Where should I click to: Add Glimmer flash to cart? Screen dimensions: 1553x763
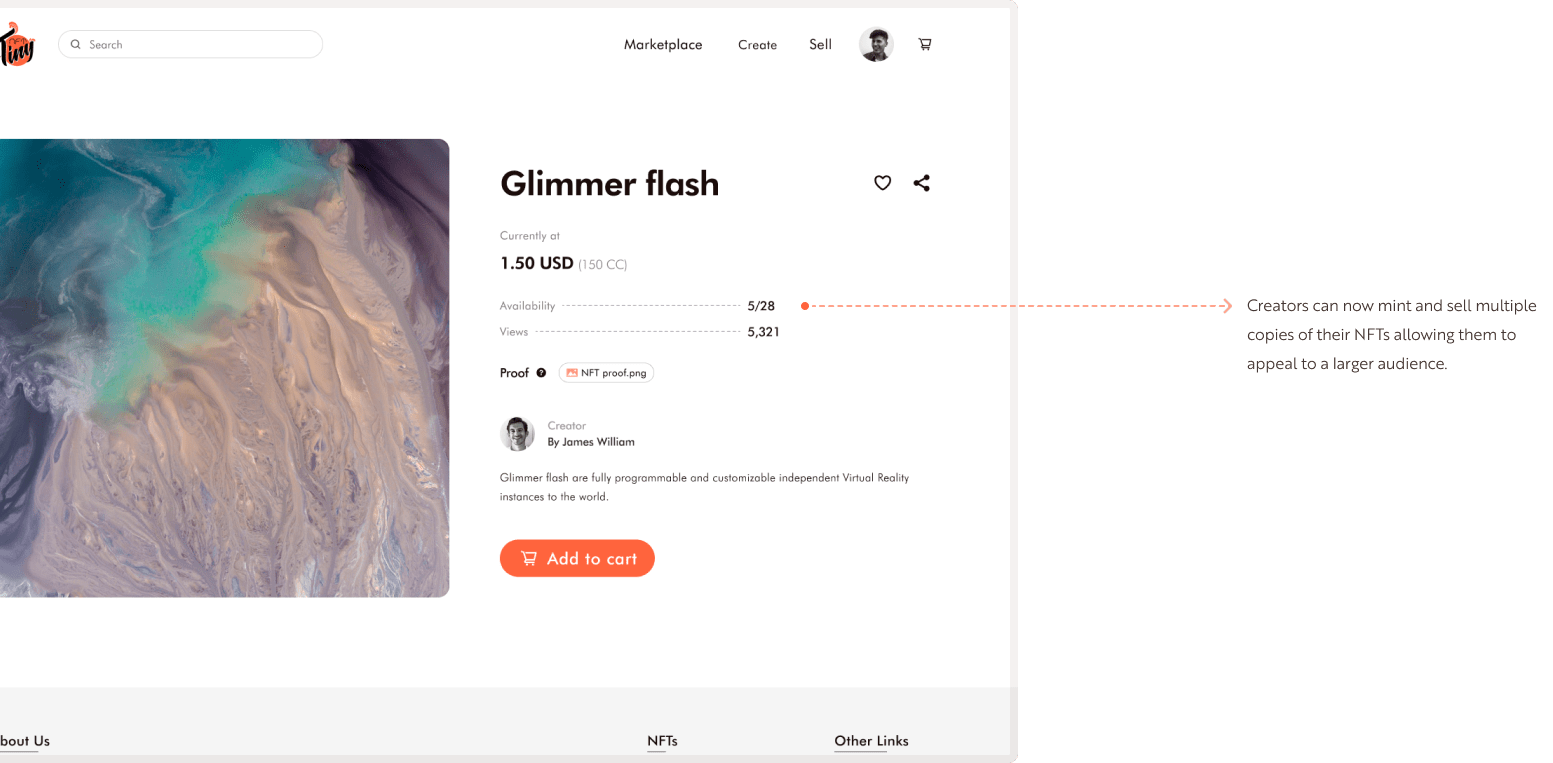[x=577, y=558]
